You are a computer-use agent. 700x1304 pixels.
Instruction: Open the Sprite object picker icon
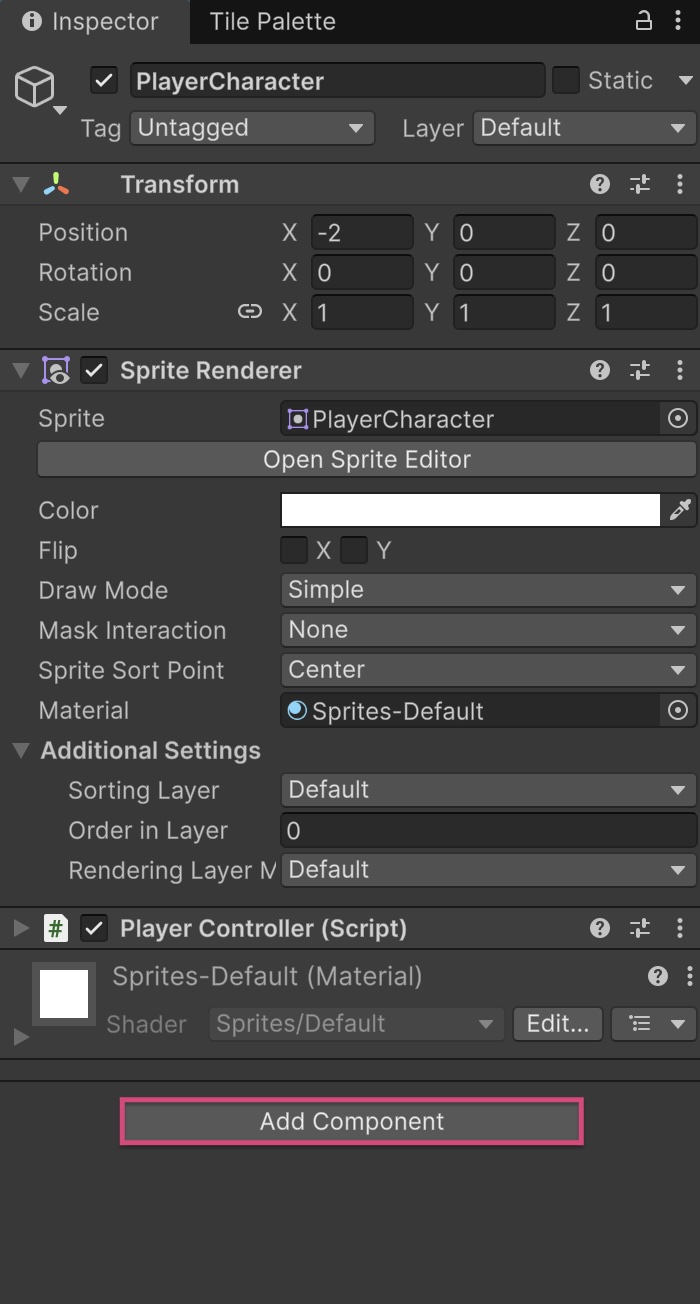pos(678,418)
